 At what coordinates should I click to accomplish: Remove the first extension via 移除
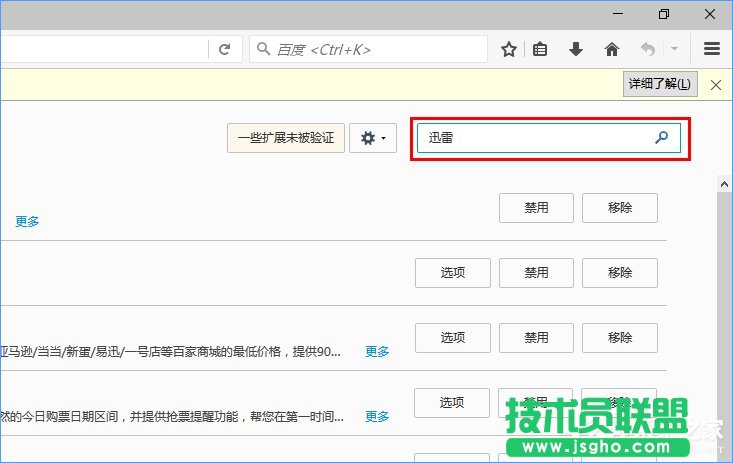(x=620, y=208)
